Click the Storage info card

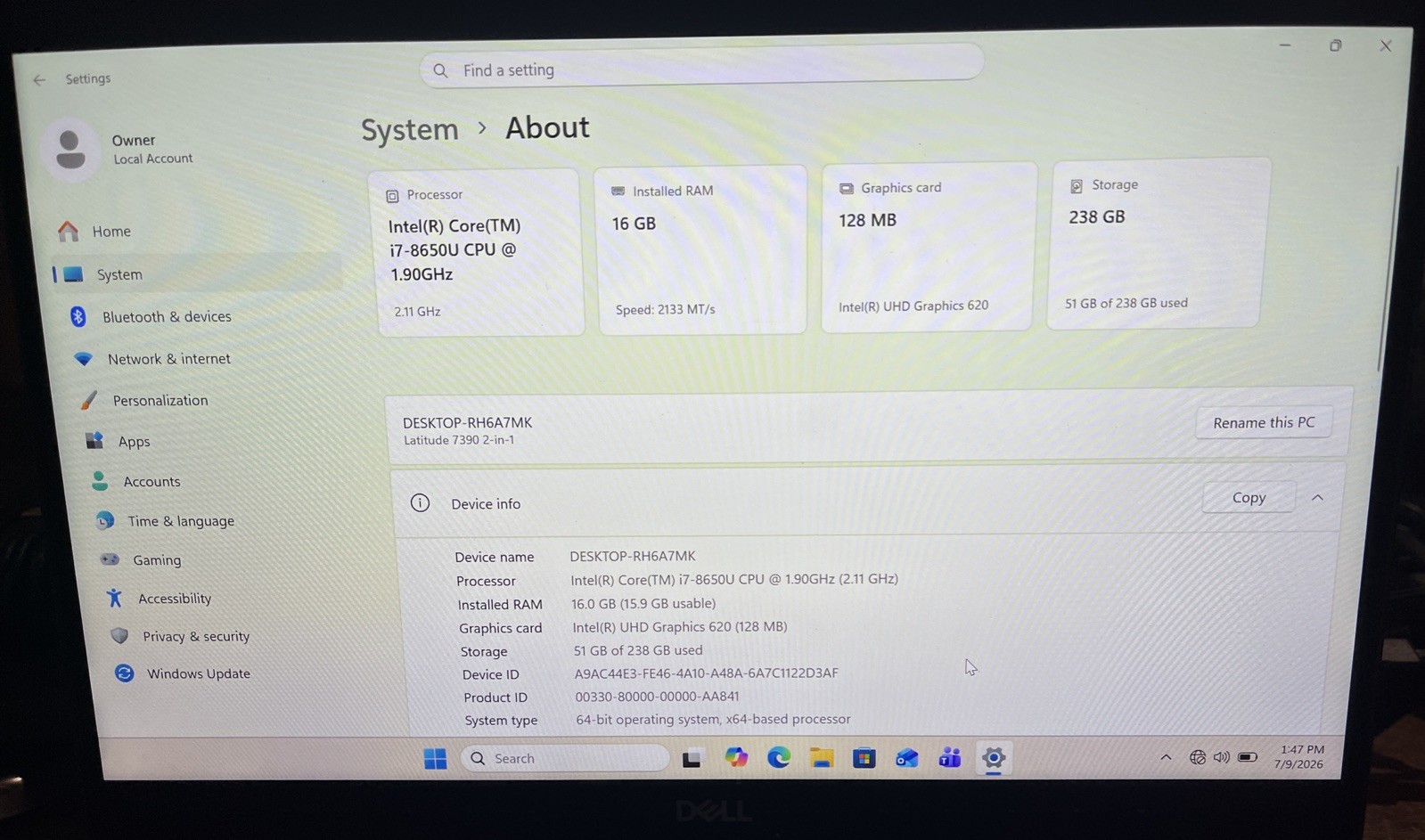1159,243
